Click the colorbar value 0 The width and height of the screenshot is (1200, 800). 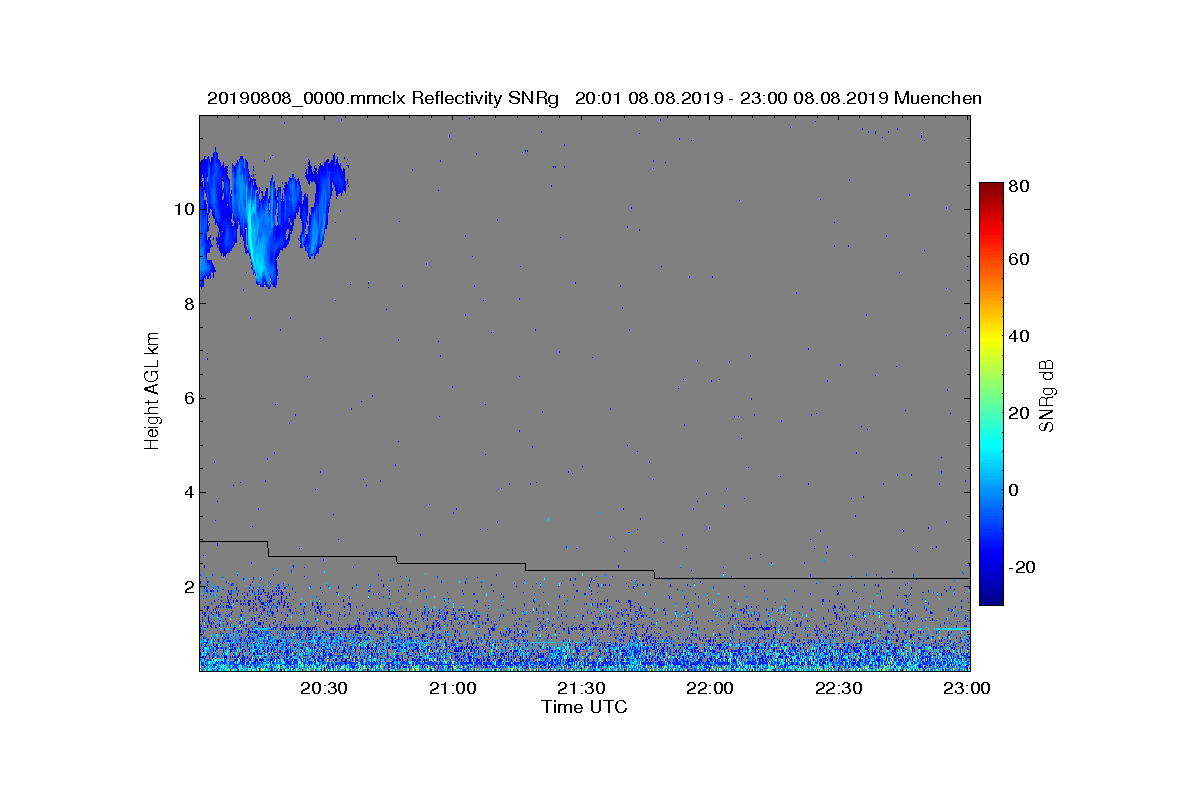[x=1016, y=490]
